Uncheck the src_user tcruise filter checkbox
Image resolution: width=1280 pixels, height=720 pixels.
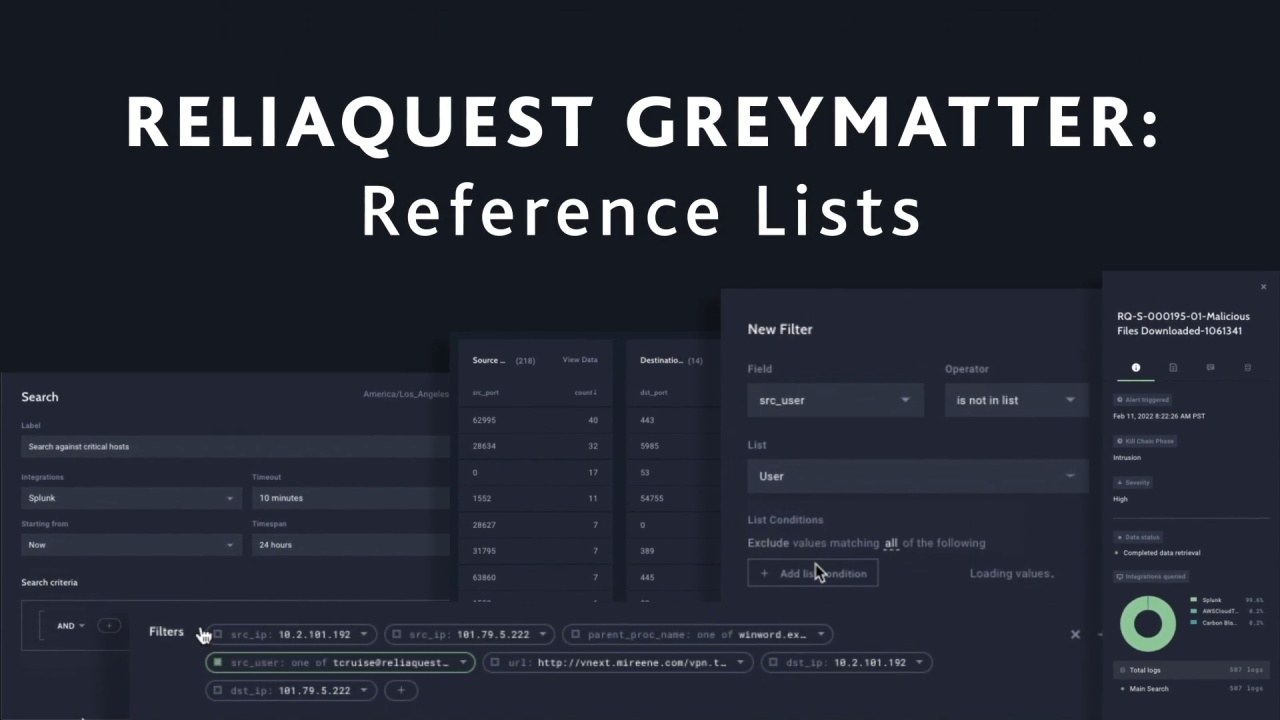(x=218, y=662)
